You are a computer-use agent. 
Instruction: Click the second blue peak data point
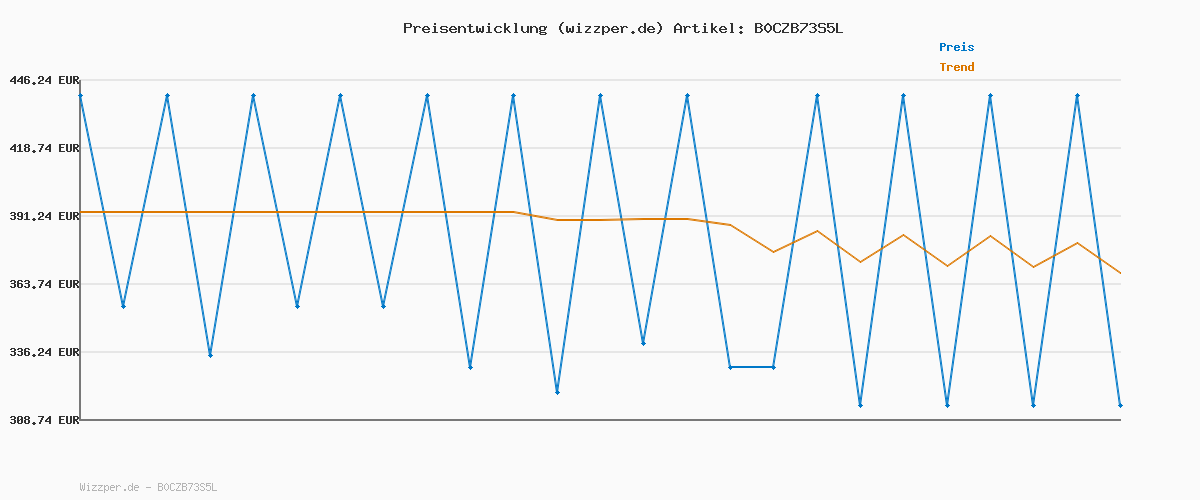point(167,96)
